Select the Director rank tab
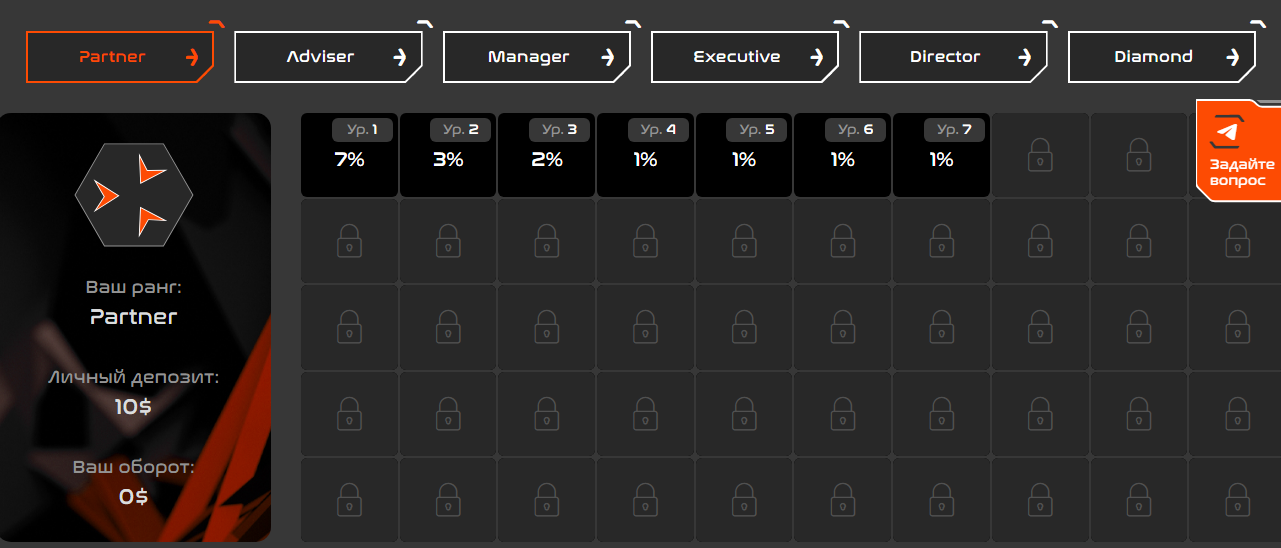The width and height of the screenshot is (1281, 548). coord(953,57)
